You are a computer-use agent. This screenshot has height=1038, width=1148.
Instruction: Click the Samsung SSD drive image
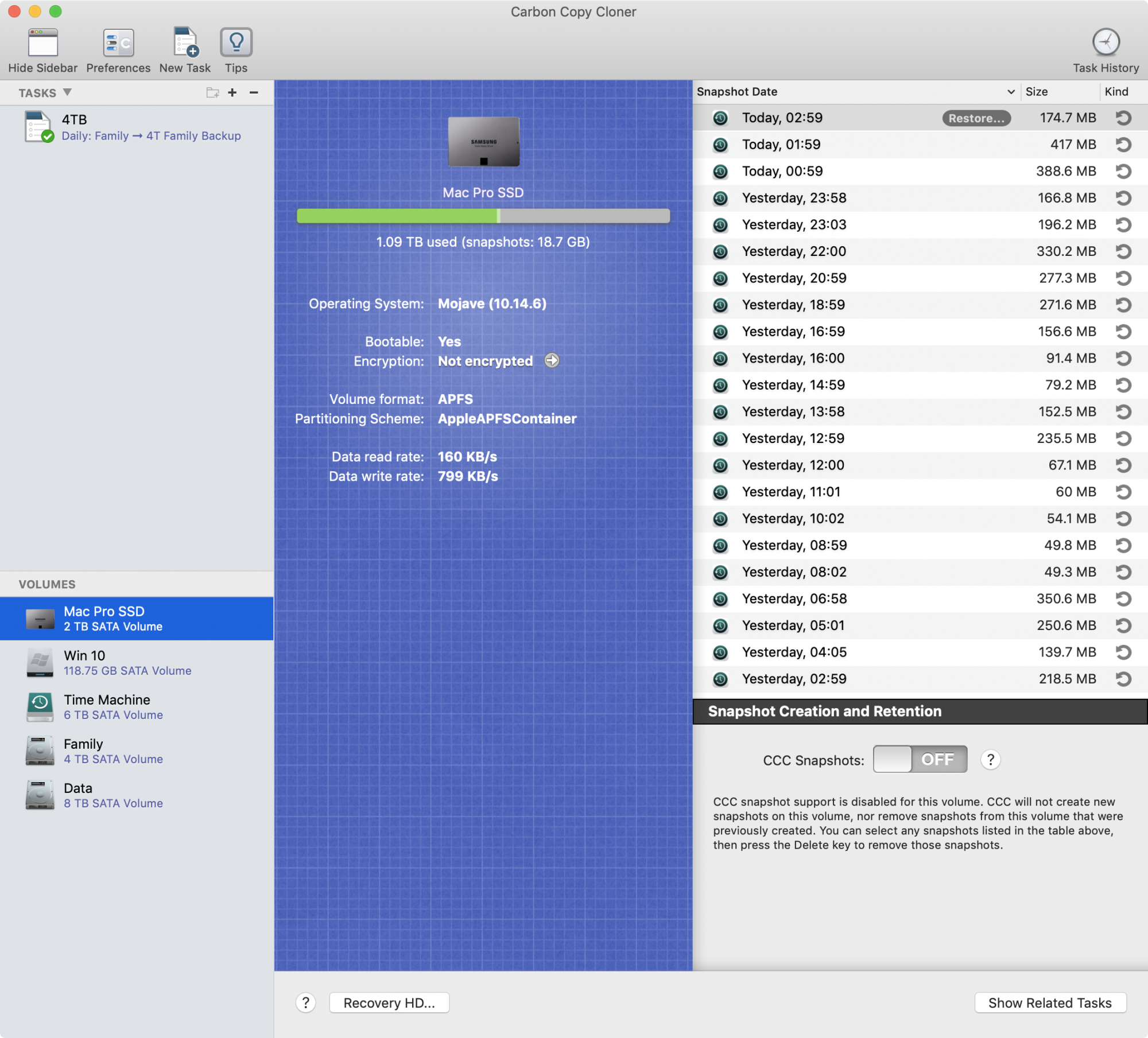[483, 142]
